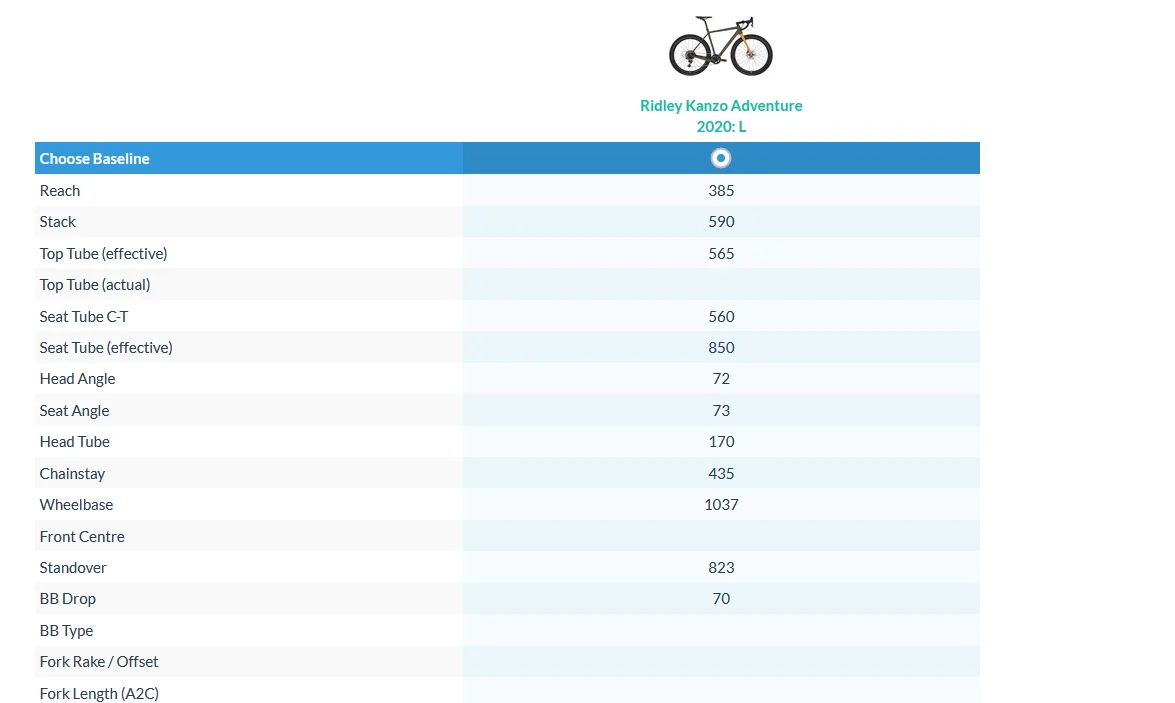Click the Head Tube value 170
The image size is (1175, 703).
click(721, 442)
